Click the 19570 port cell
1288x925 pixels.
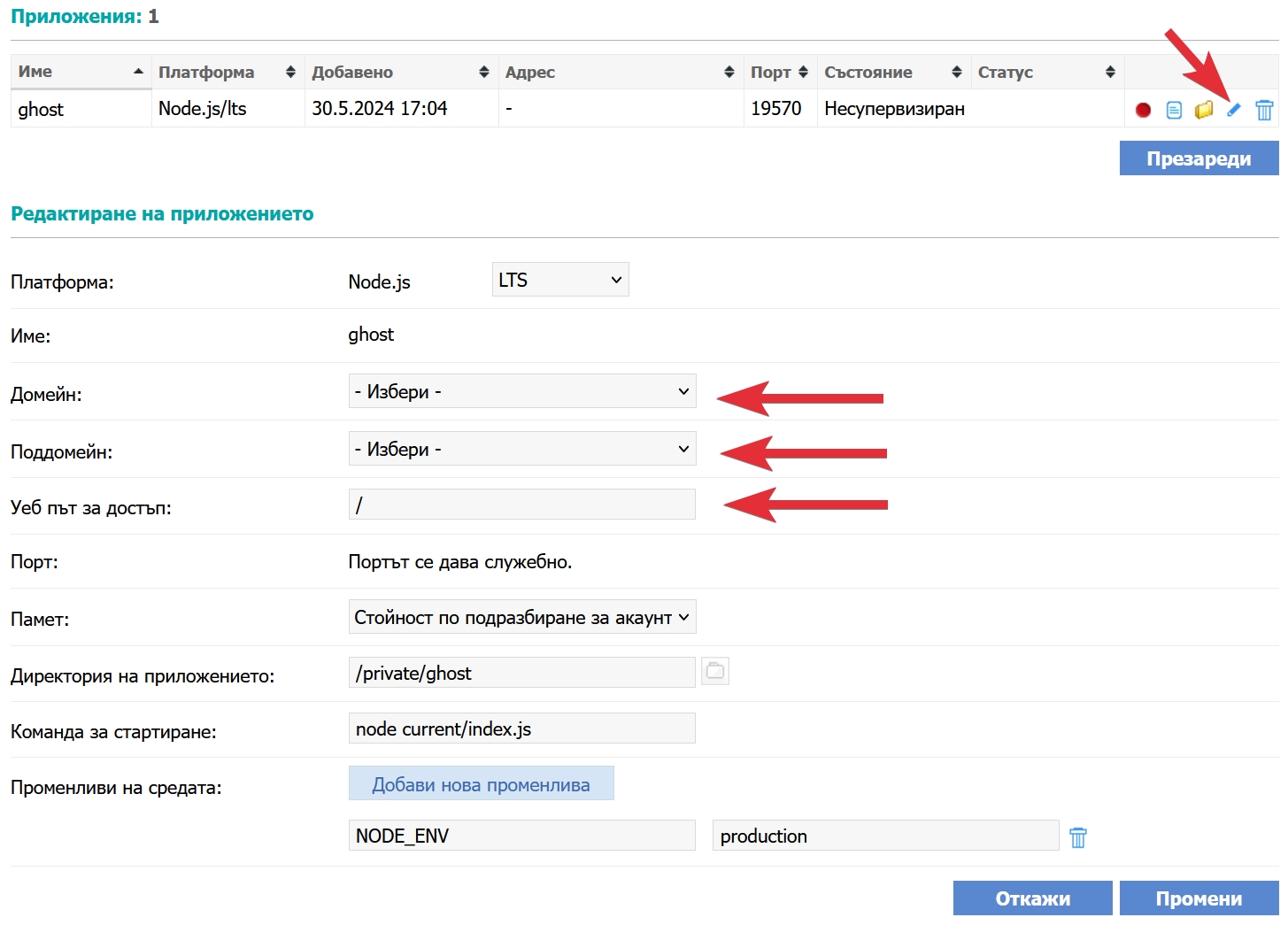point(781,109)
